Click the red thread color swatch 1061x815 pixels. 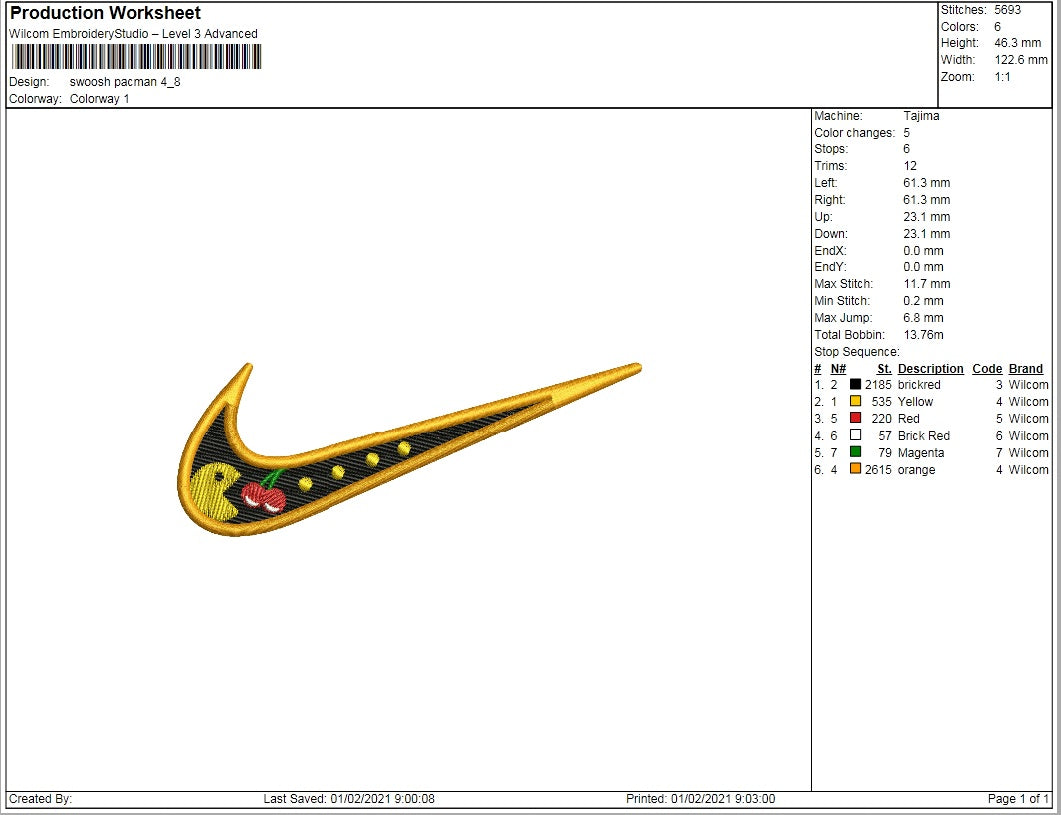(x=855, y=419)
